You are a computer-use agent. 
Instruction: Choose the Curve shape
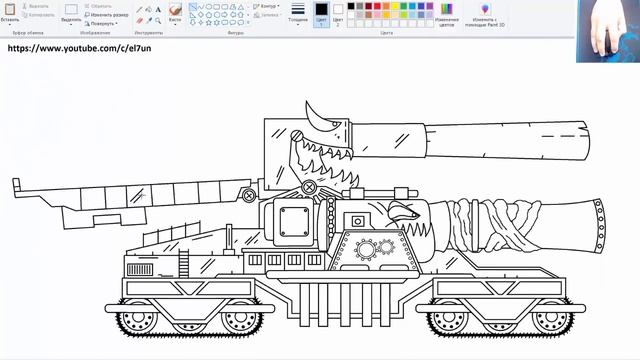click(x=201, y=7)
